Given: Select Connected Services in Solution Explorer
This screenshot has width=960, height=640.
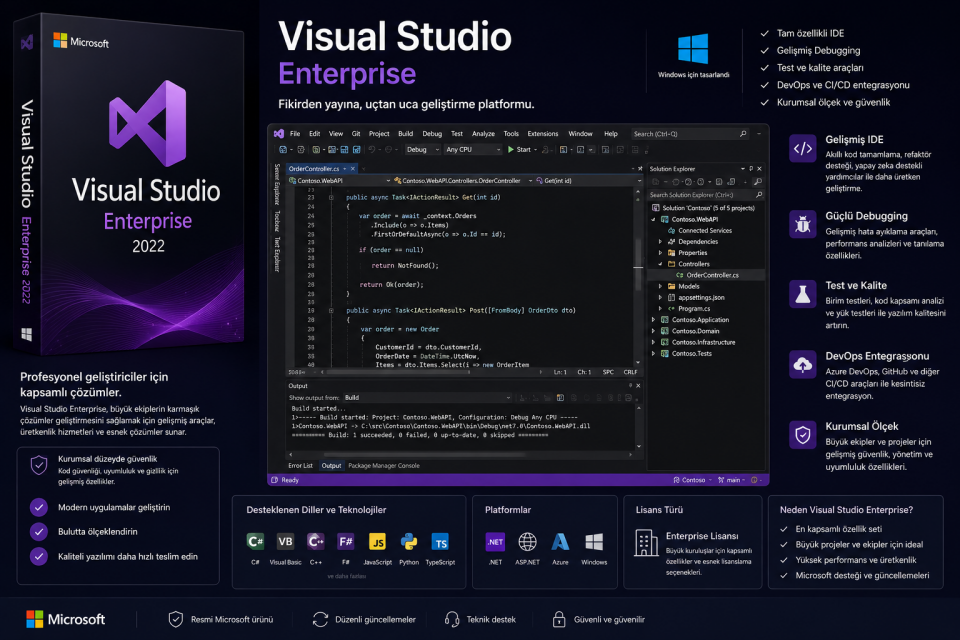Looking at the screenshot, I should 704,231.
